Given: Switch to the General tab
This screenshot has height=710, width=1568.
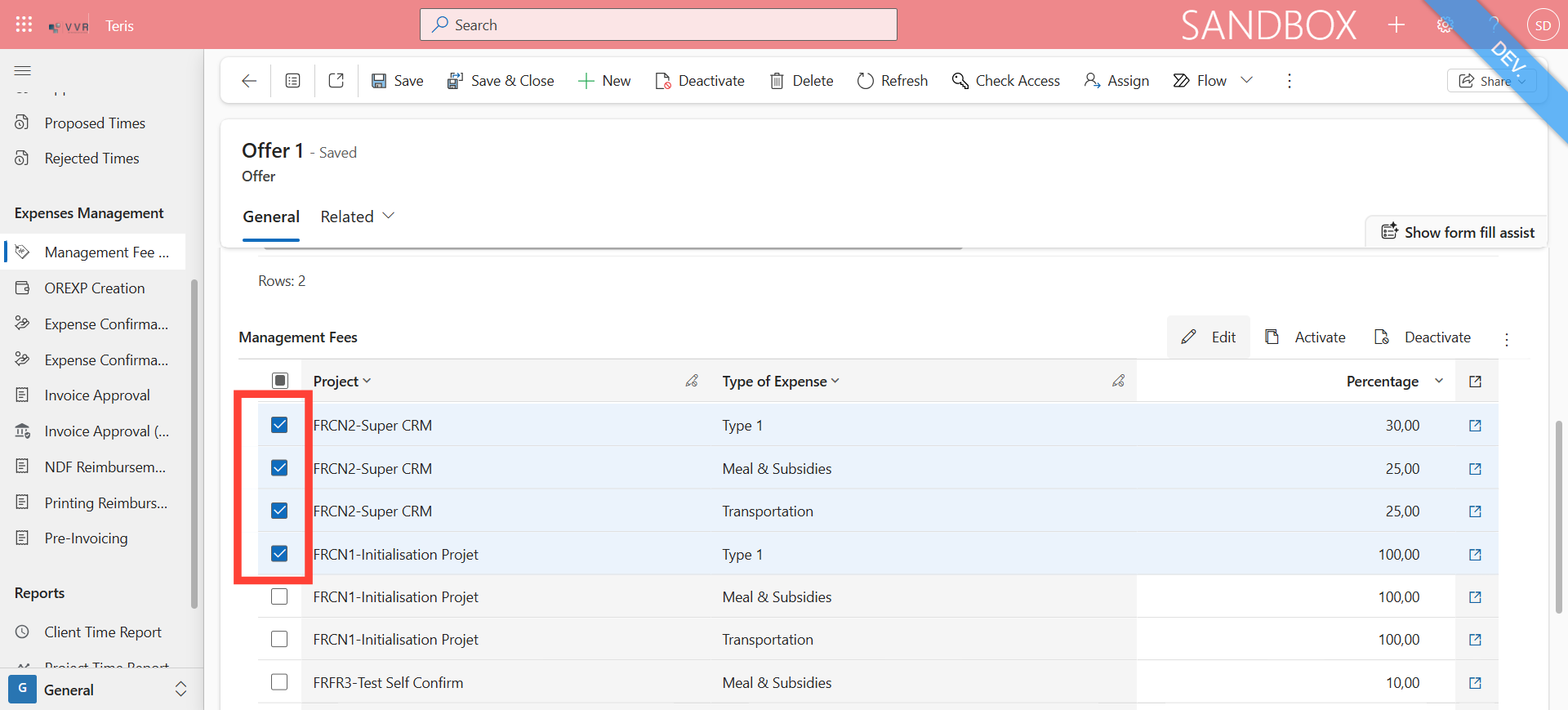Looking at the screenshot, I should pyautogui.click(x=271, y=217).
